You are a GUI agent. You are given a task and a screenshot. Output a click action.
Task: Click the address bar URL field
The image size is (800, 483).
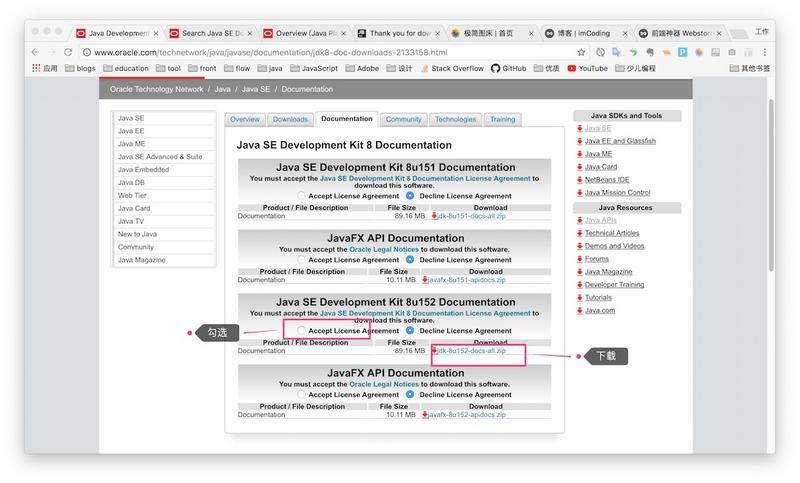(327, 52)
